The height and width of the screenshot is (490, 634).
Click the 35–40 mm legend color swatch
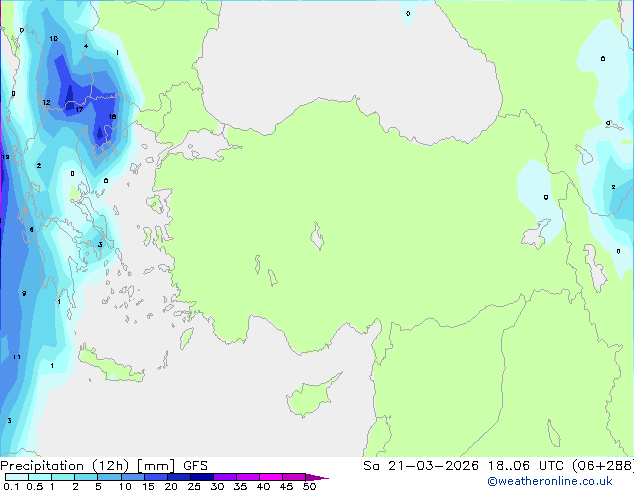coord(248,477)
